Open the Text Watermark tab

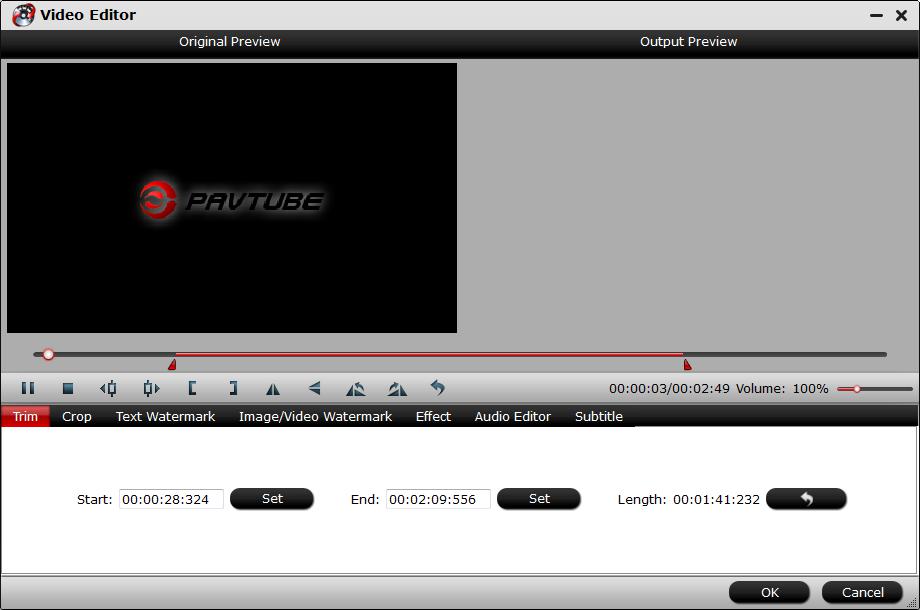tap(165, 416)
